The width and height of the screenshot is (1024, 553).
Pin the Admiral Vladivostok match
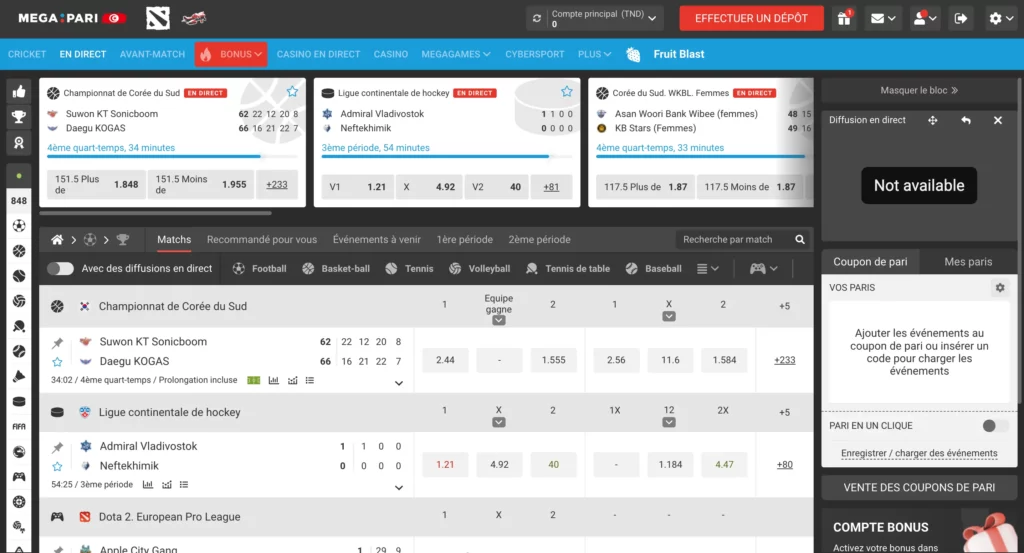[57, 447]
